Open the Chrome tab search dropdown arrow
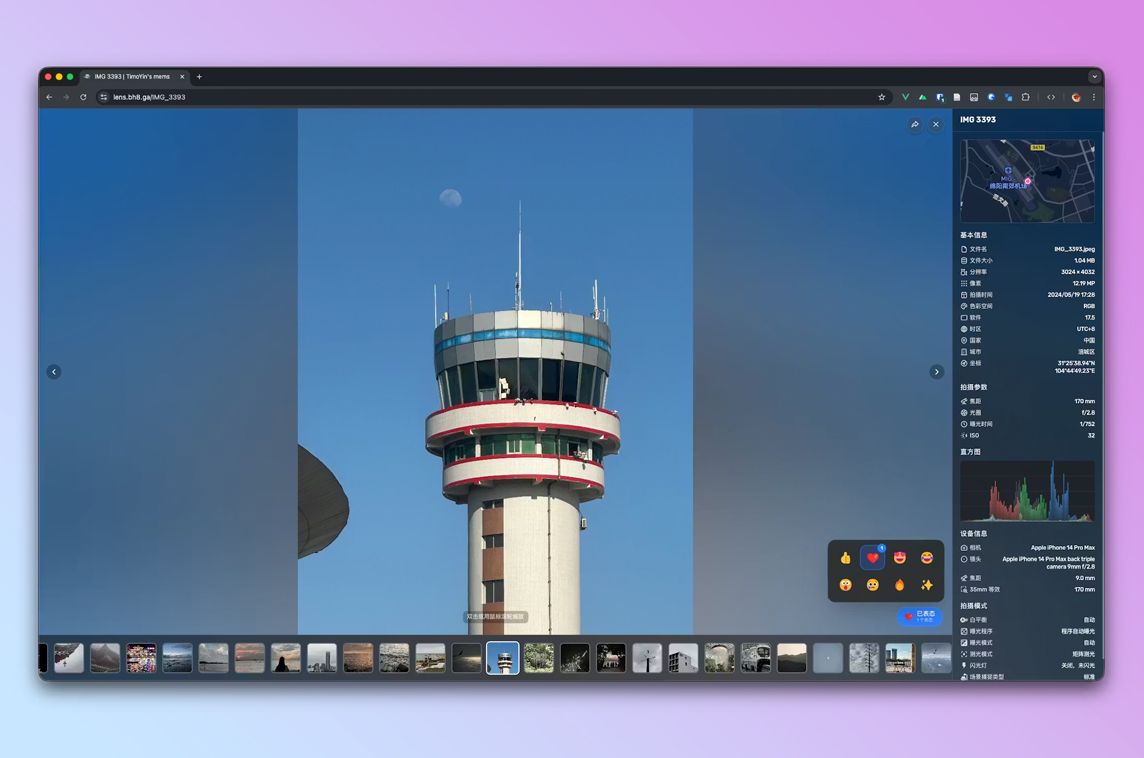This screenshot has height=758, width=1144. tap(1094, 77)
